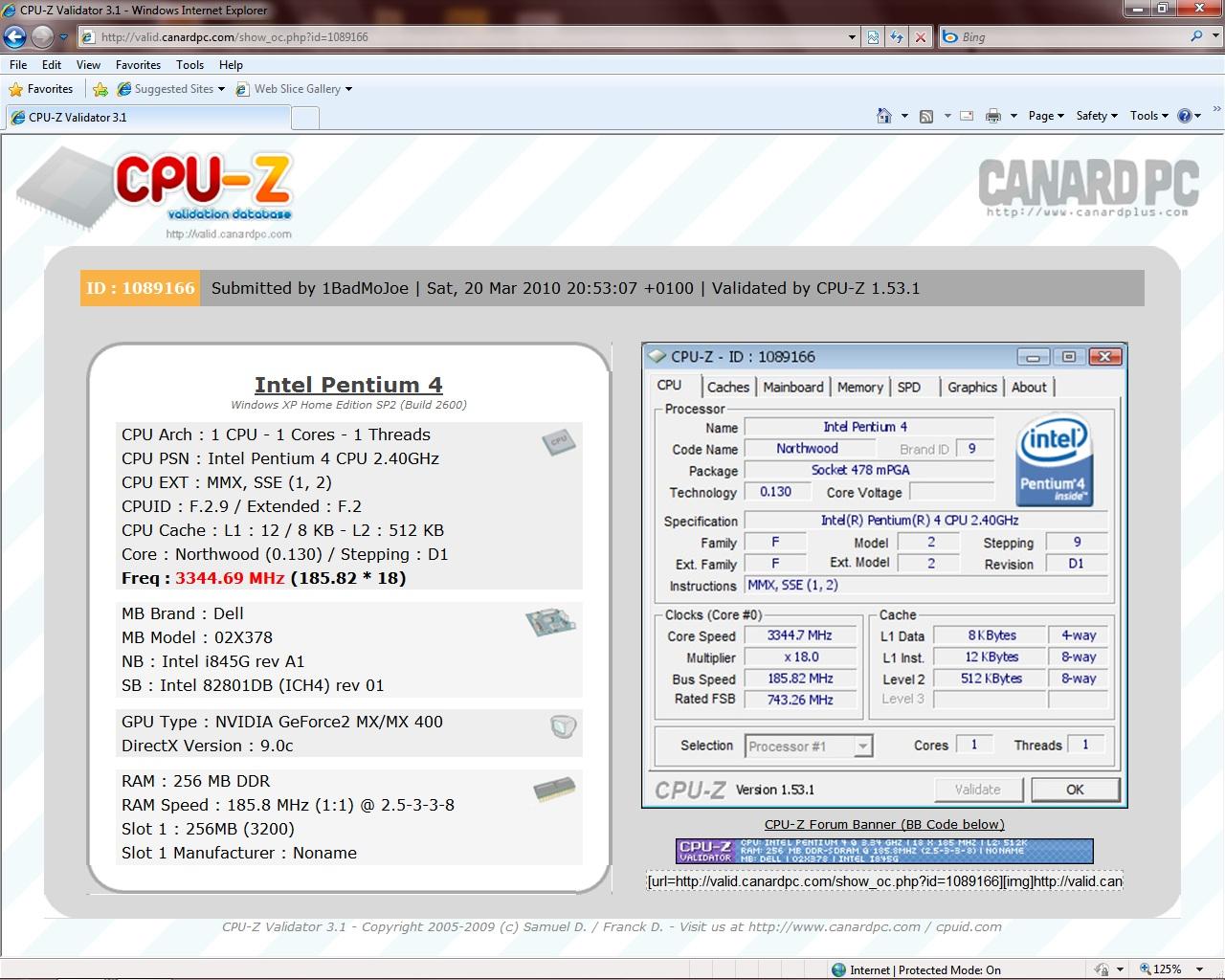This screenshot has width=1225, height=980.
Task: Click the Print icon
Action: (993, 116)
